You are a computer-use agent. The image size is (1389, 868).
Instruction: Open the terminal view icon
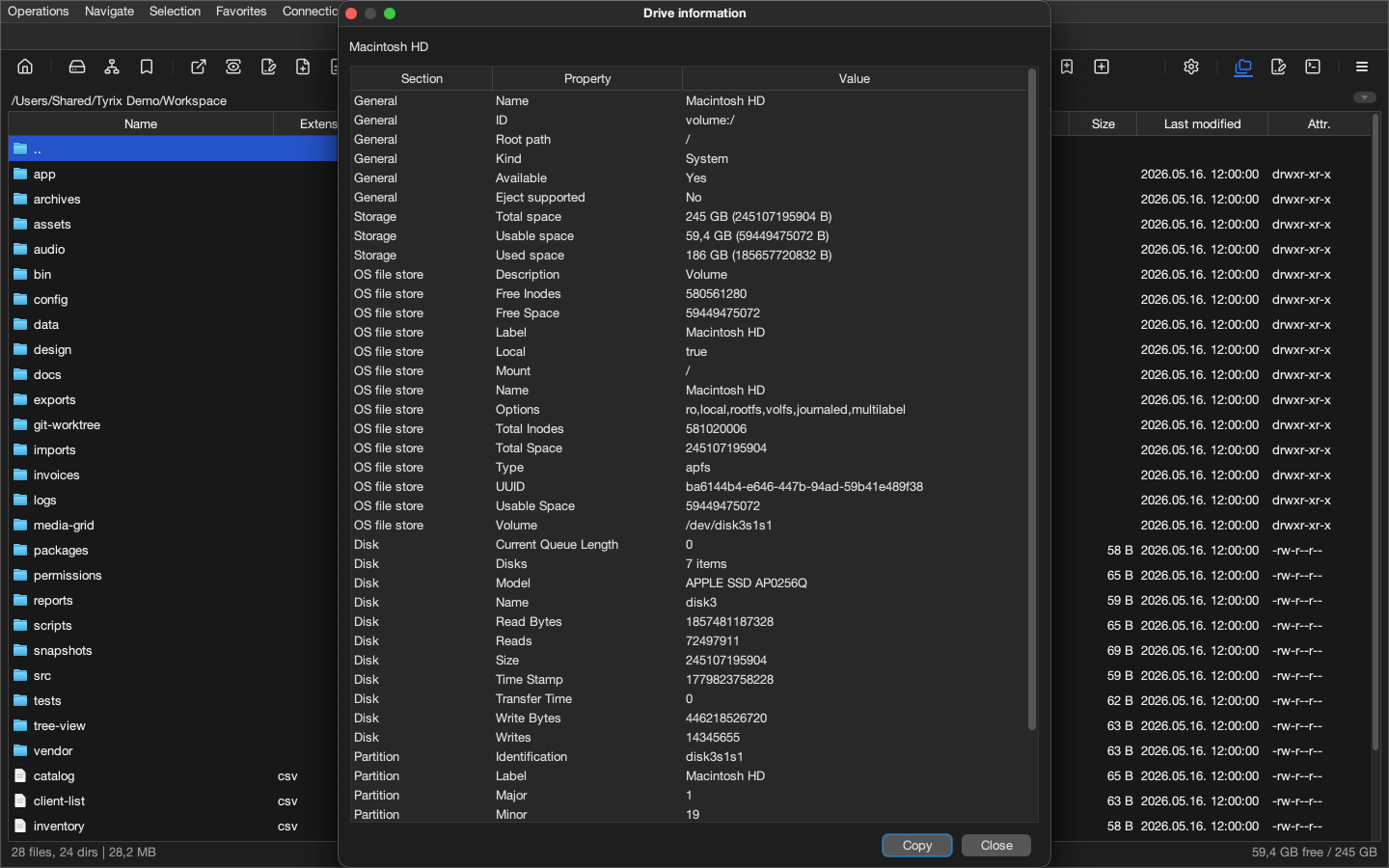coord(1313,67)
